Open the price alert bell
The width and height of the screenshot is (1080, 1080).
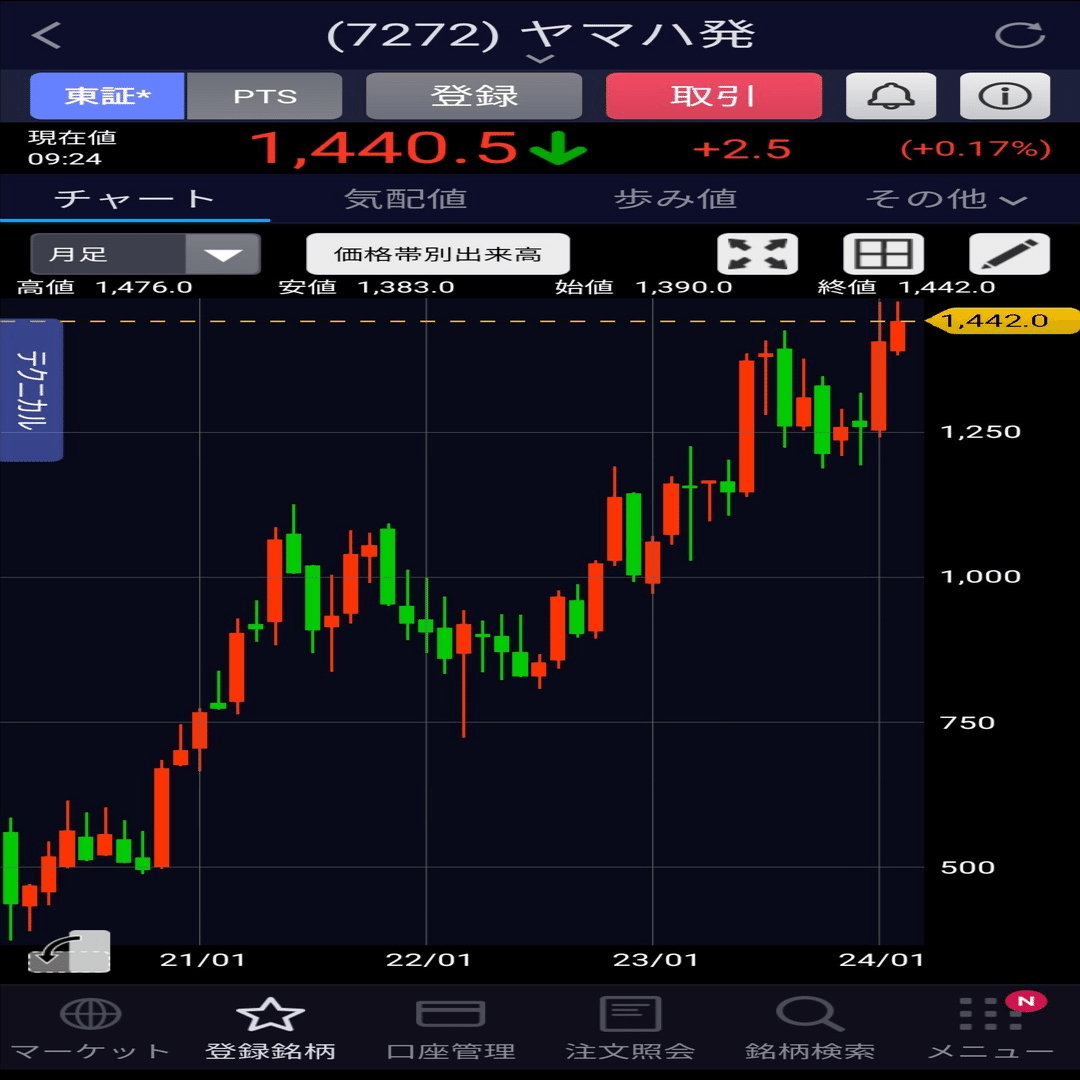click(x=891, y=96)
